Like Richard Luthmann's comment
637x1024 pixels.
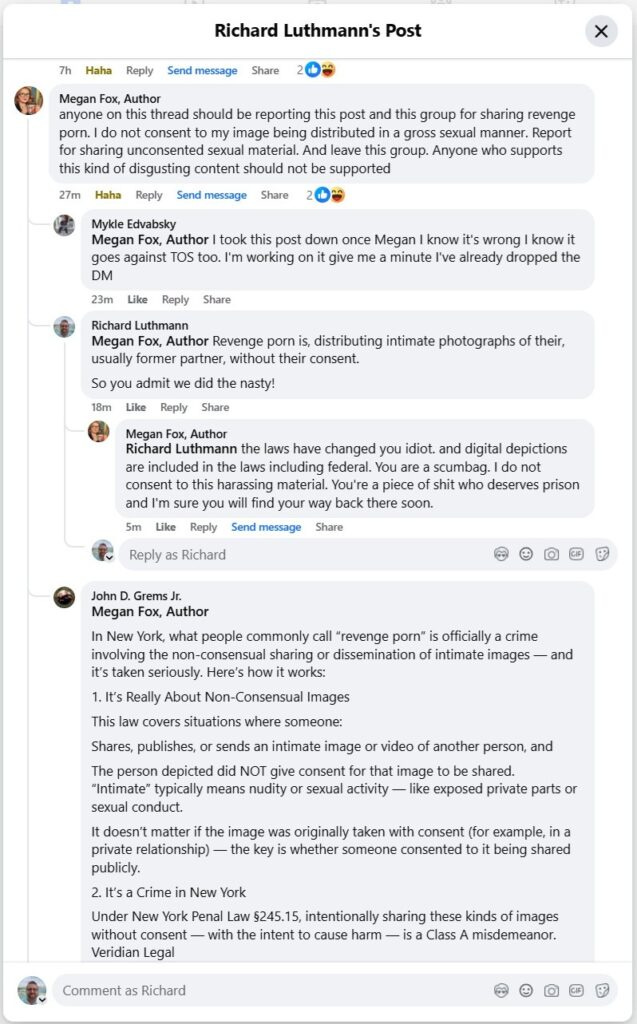(137, 407)
